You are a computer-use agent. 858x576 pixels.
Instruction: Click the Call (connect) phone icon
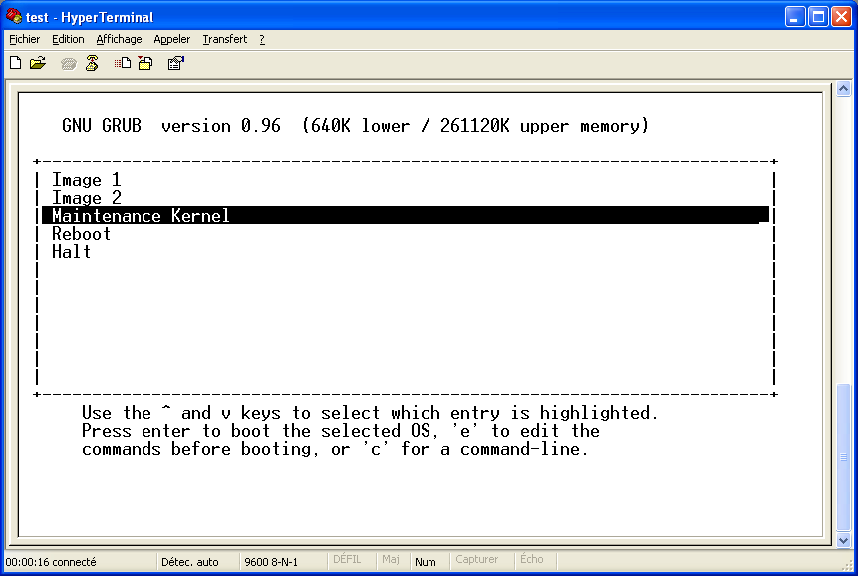(x=69, y=64)
